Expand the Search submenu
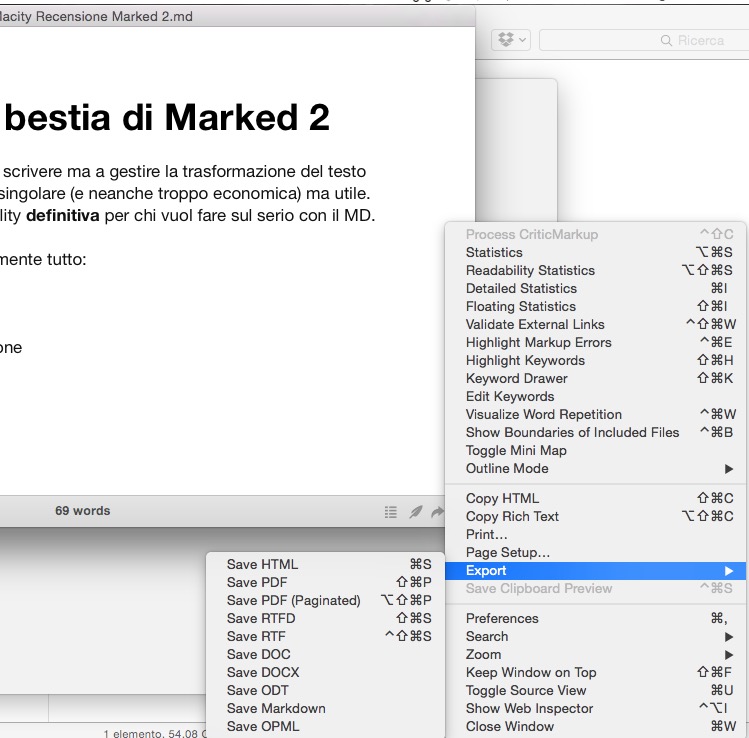Screen dimensions: 749x738 pos(595,637)
